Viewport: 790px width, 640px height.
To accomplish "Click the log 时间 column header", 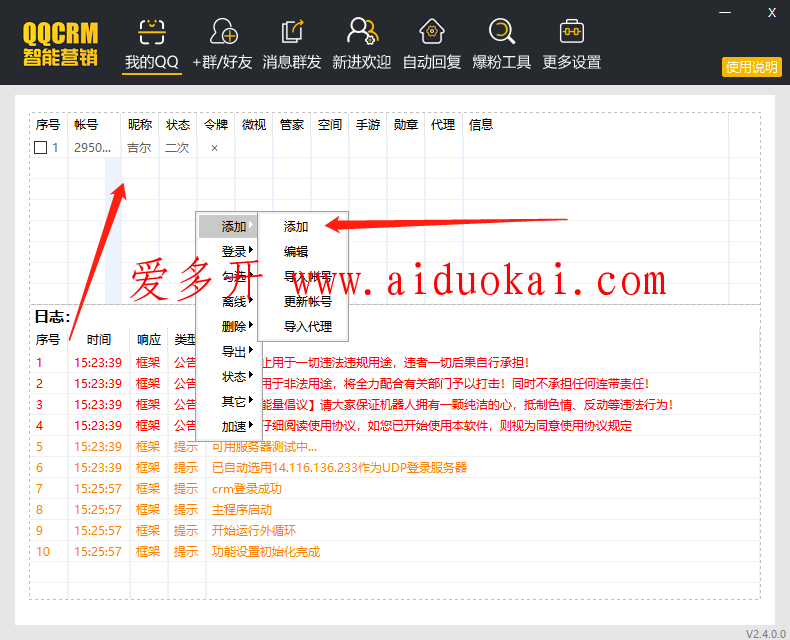I will point(99,340).
